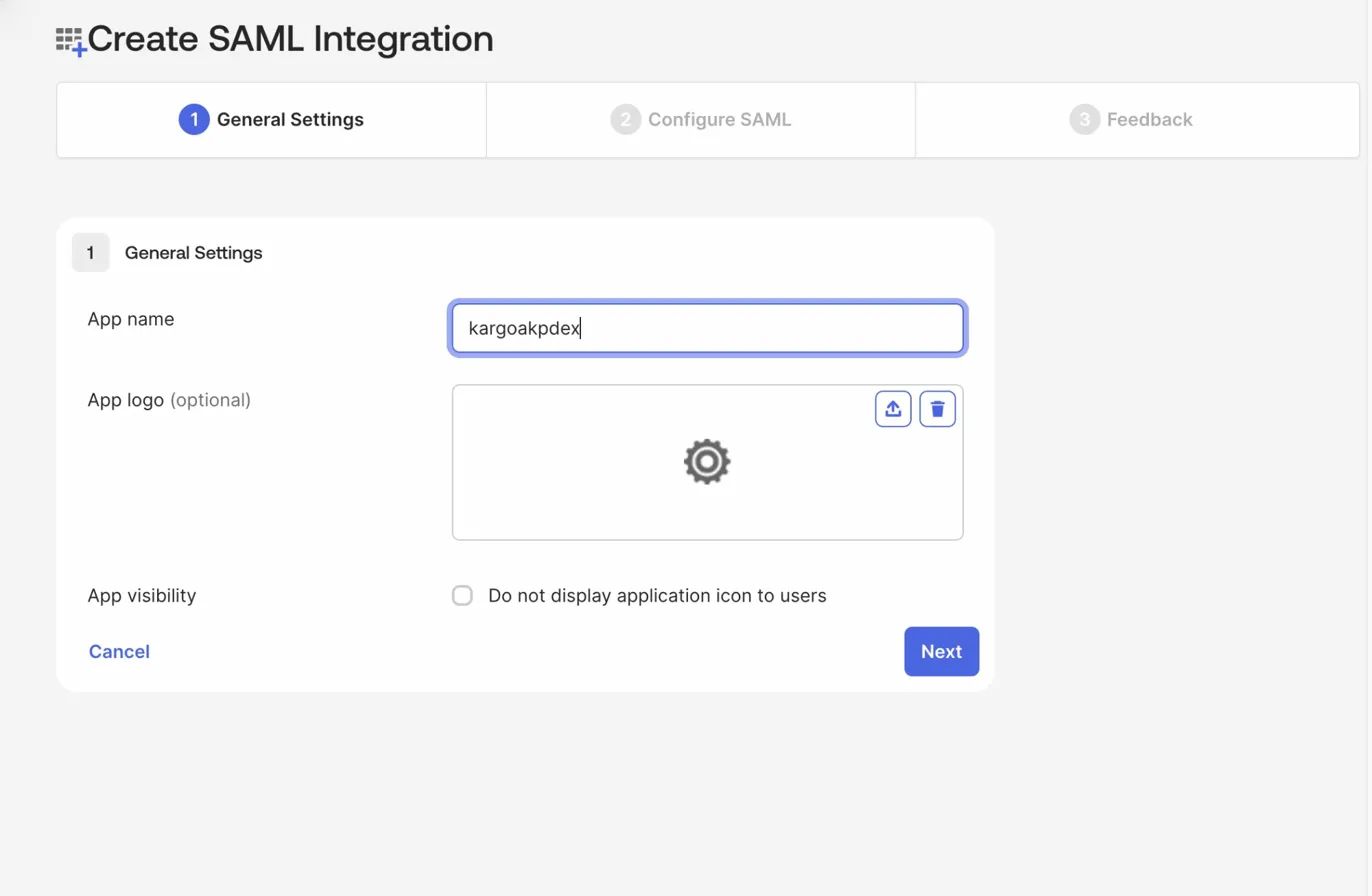Screen dimensions: 1372x896
Task: Click the 'App visibility' label
Action: [x=142, y=596]
